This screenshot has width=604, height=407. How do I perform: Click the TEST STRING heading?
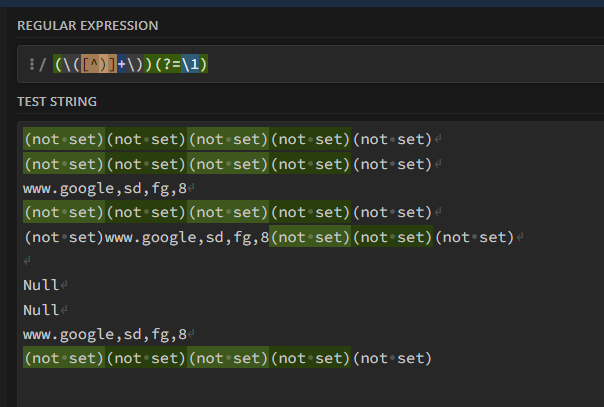pyautogui.click(x=57, y=101)
